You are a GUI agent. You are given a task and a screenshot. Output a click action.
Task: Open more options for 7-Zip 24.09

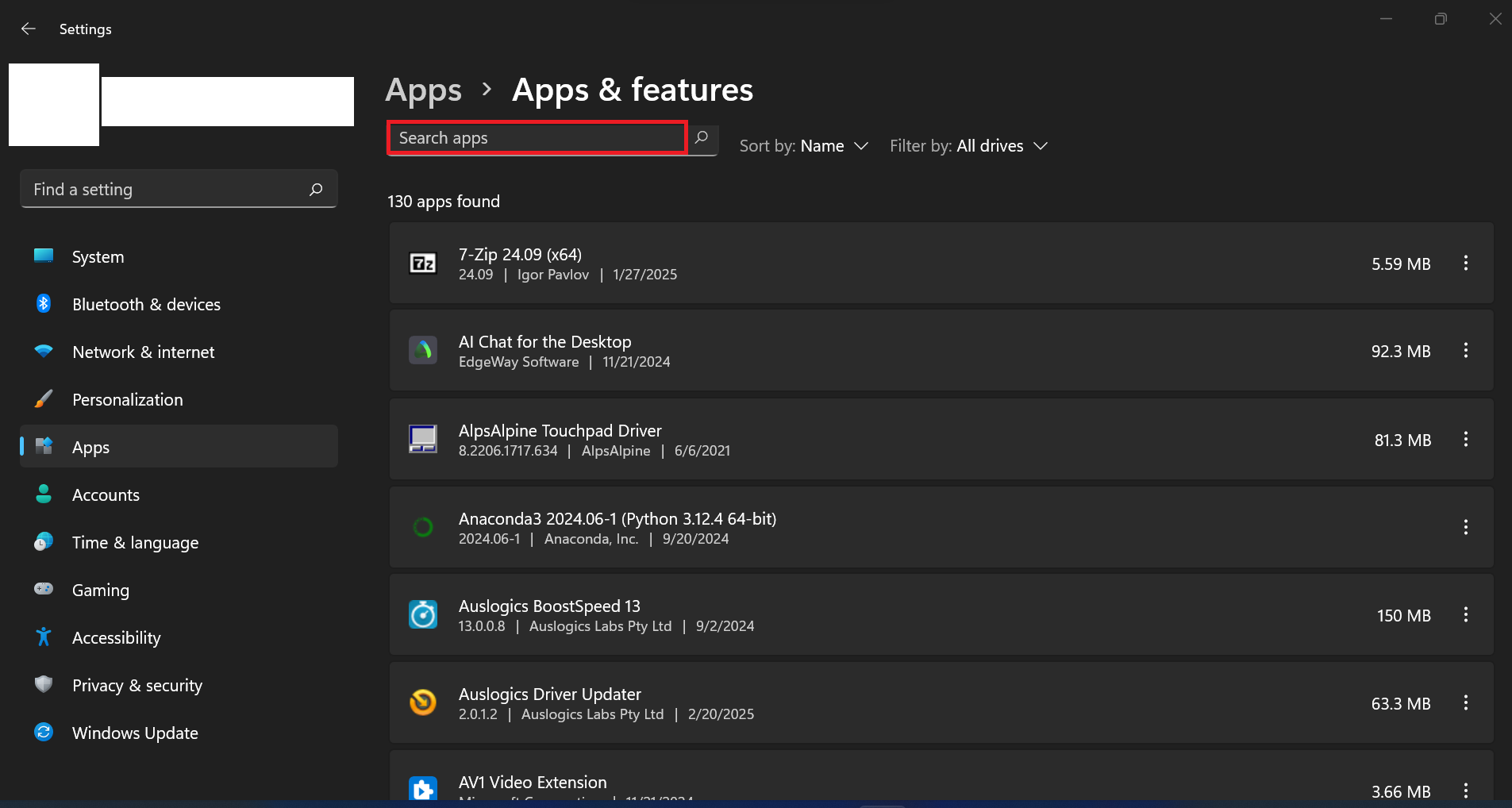pyautogui.click(x=1466, y=263)
